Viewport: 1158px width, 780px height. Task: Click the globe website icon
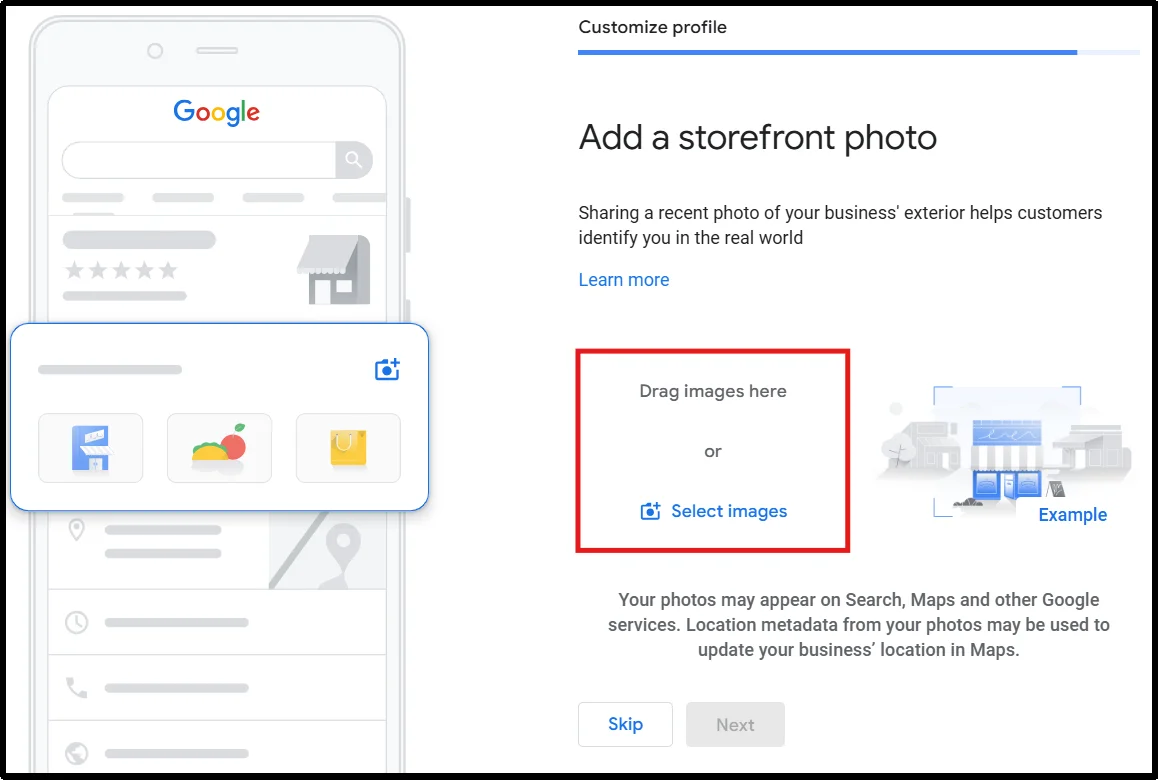point(76,753)
